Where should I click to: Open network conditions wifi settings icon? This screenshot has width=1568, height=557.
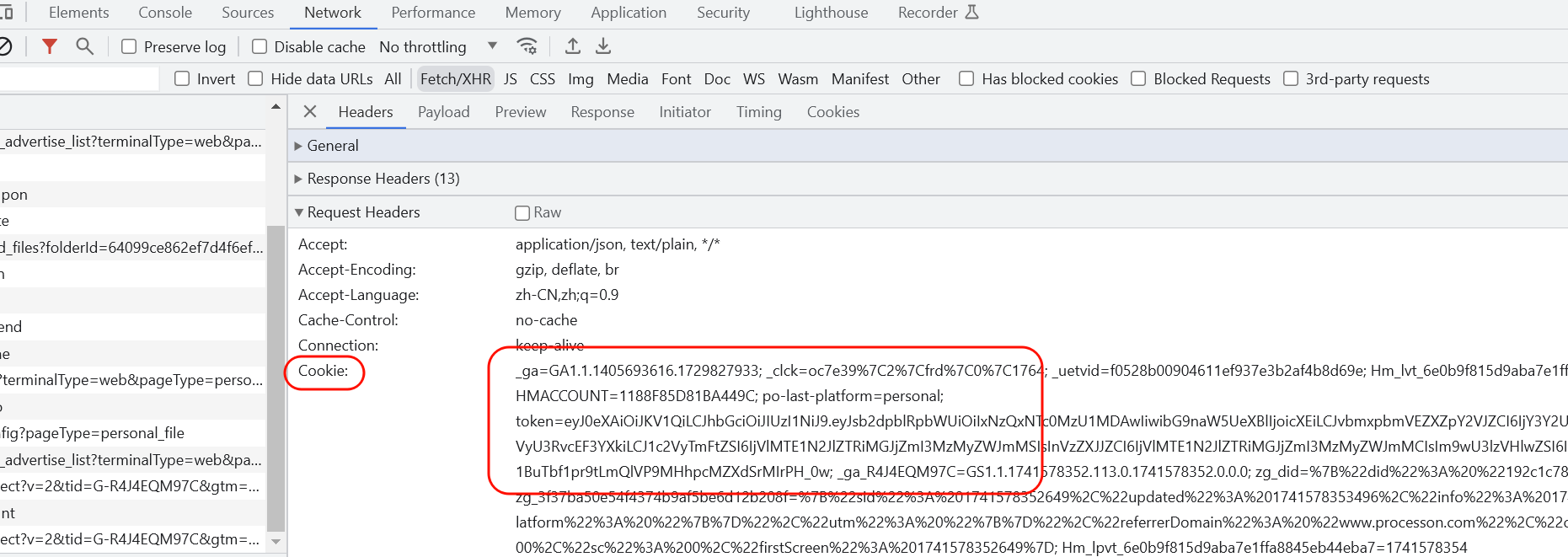(x=527, y=46)
